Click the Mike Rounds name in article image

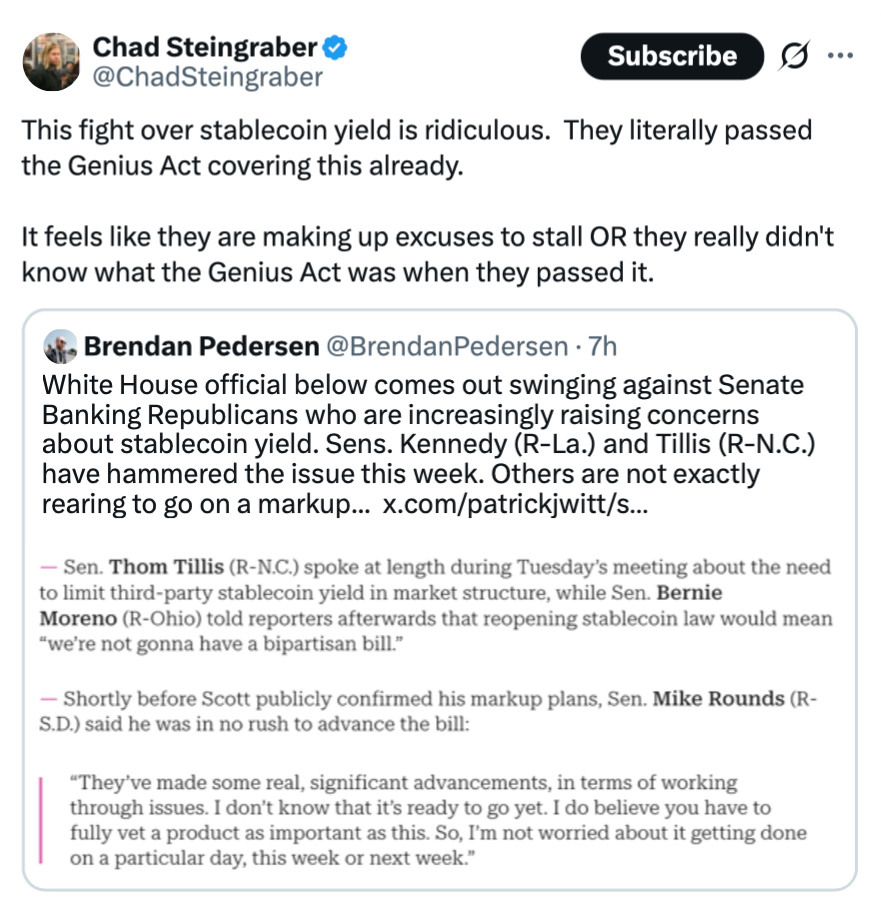tap(717, 699)
